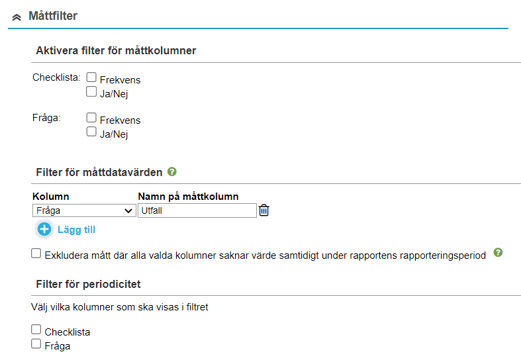
Task: Check Fråga under Filter för periodicitet
Action: (x=36, y=344)
